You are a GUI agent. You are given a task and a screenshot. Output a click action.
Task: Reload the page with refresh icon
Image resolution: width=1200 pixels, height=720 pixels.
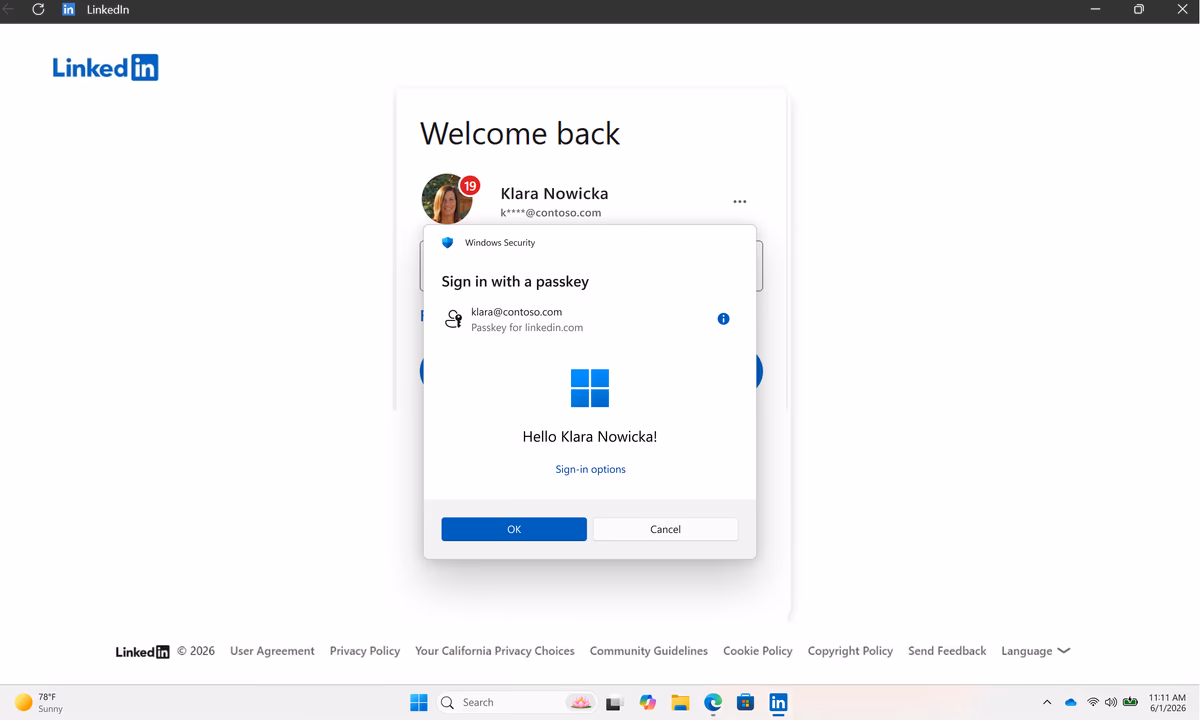point(38,9)
